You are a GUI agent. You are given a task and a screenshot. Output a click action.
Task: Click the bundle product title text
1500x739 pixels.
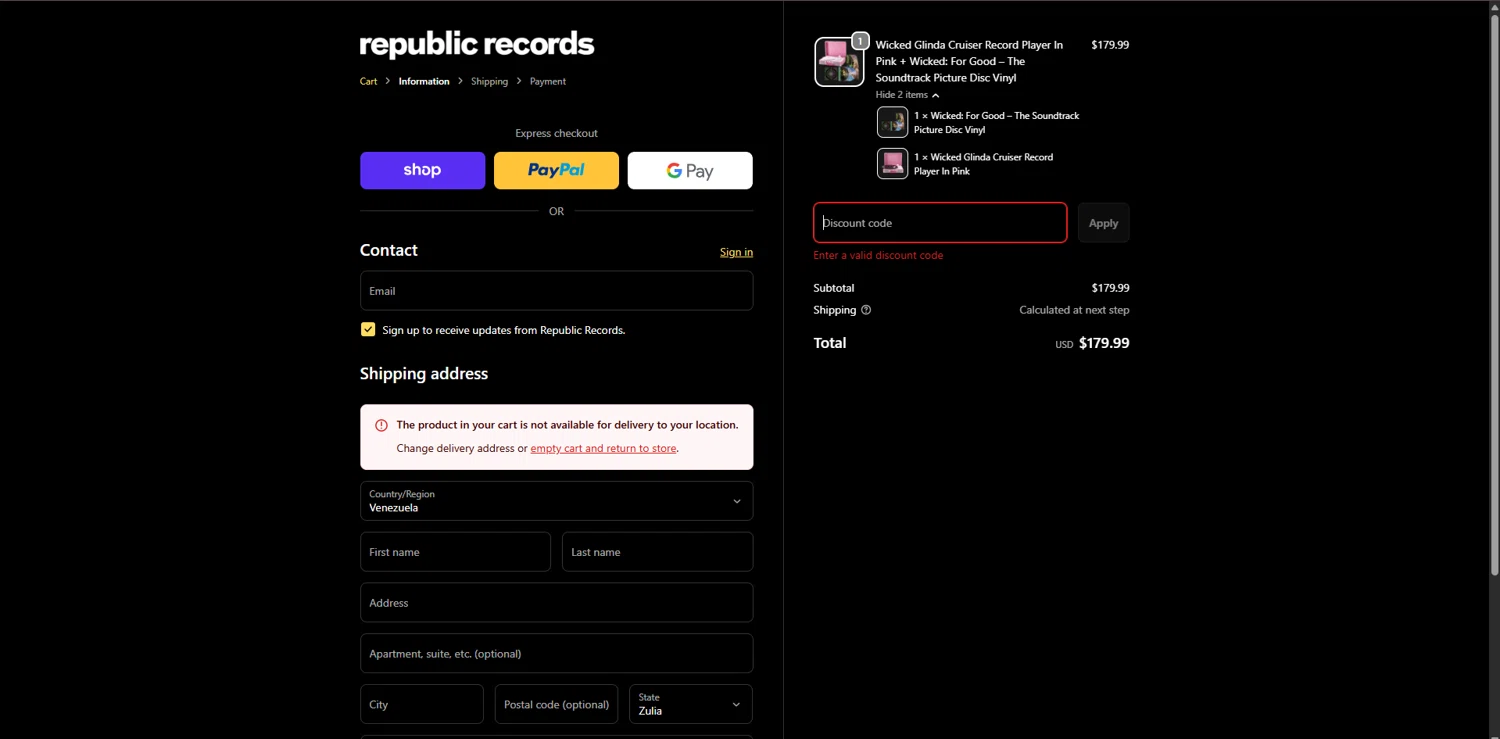coord(969,61)
